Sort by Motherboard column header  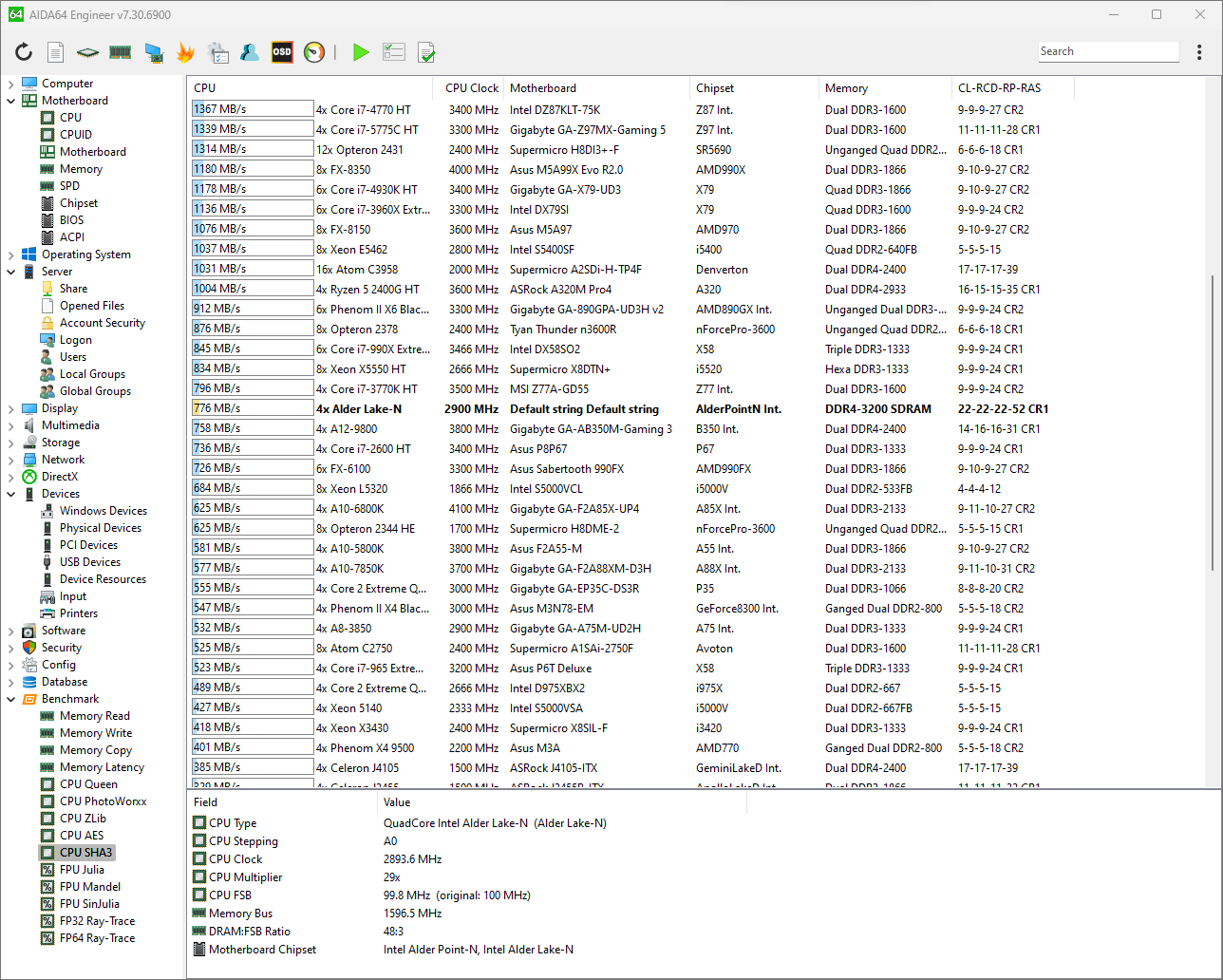tap(542, 88)
